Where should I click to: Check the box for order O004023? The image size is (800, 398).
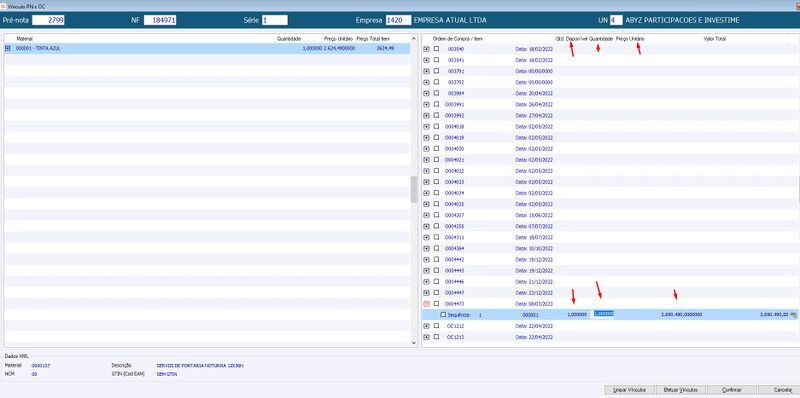point(436,182)
